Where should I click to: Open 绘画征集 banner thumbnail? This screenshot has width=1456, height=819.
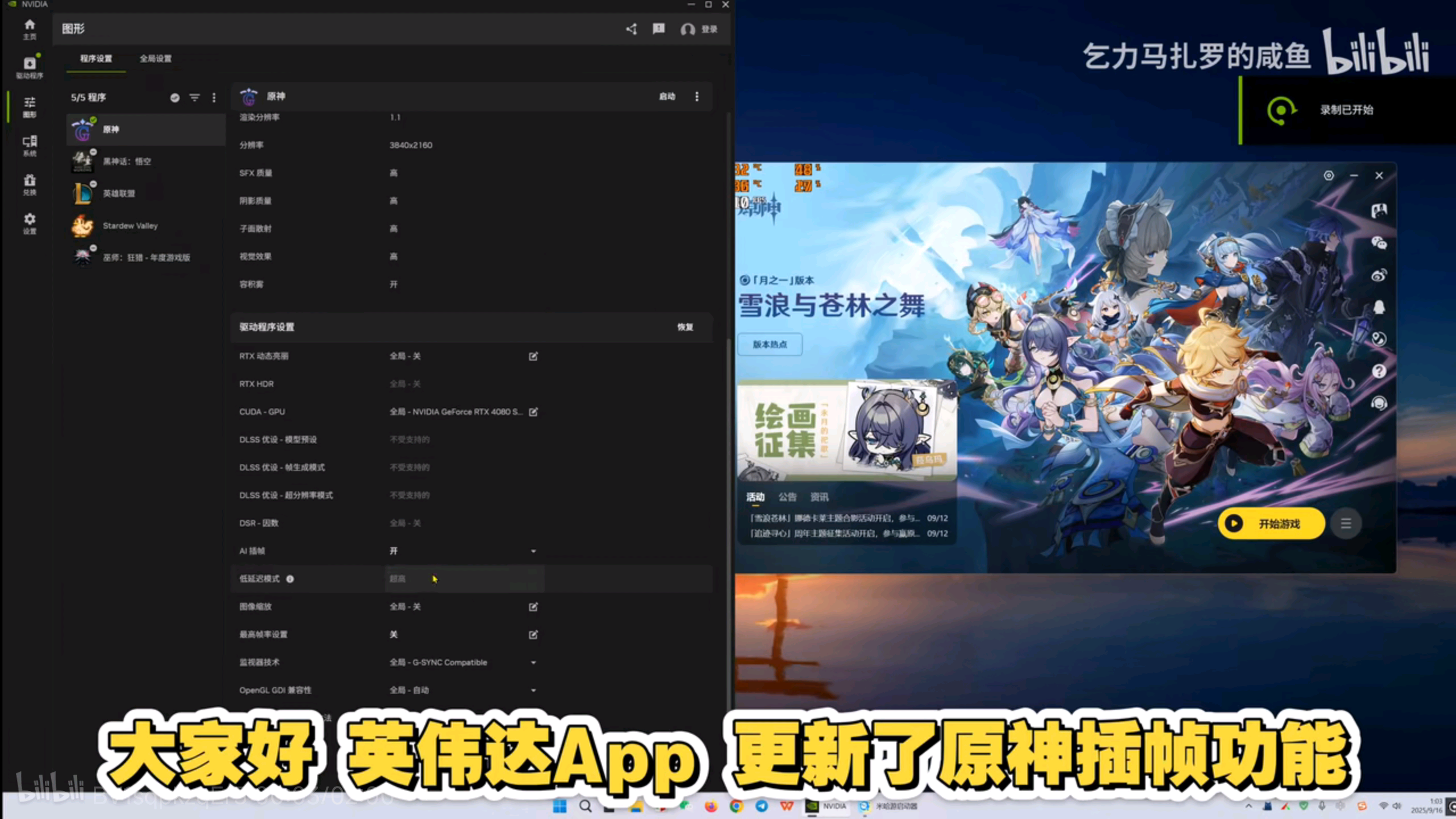[x=846, y=431]
